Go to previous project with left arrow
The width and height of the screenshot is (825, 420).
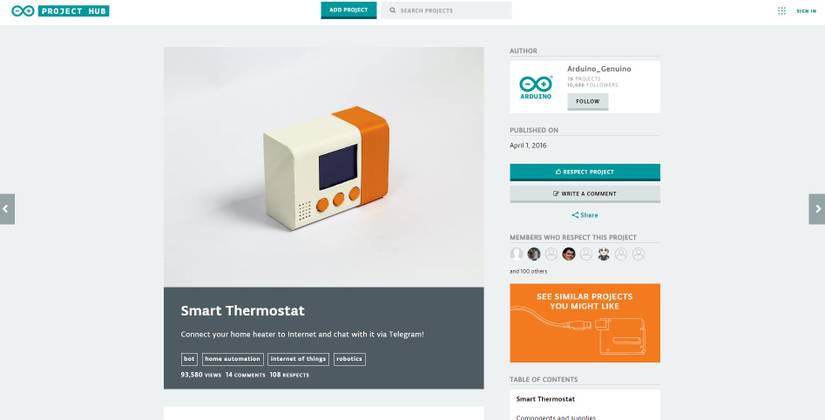point(7,209)
